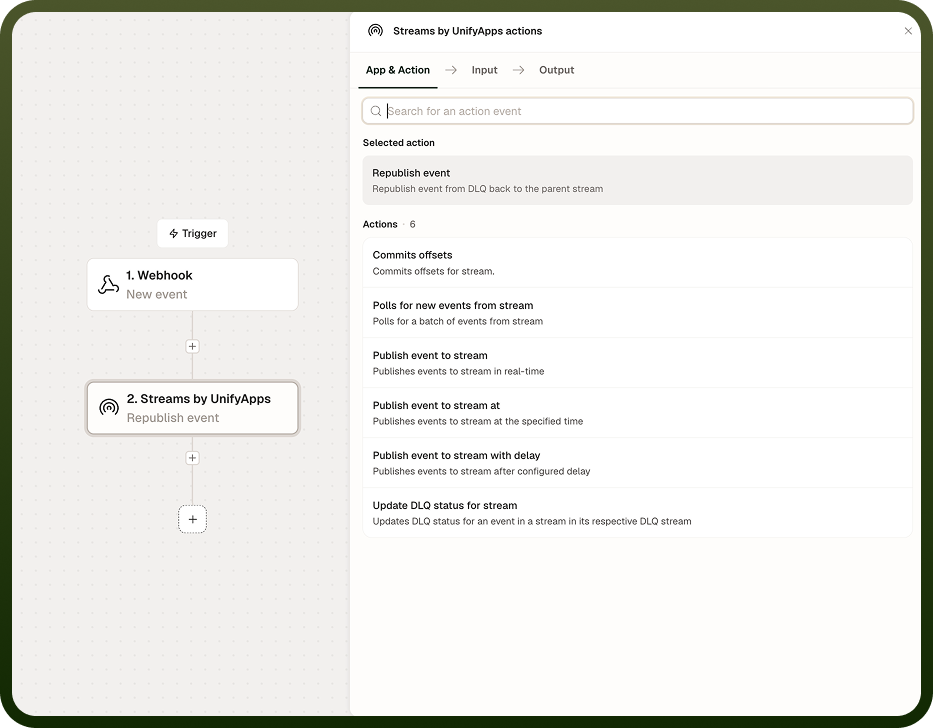Add step between Webhook and Streams nodes
933x728 pixels.
click(x=192, y=346)
